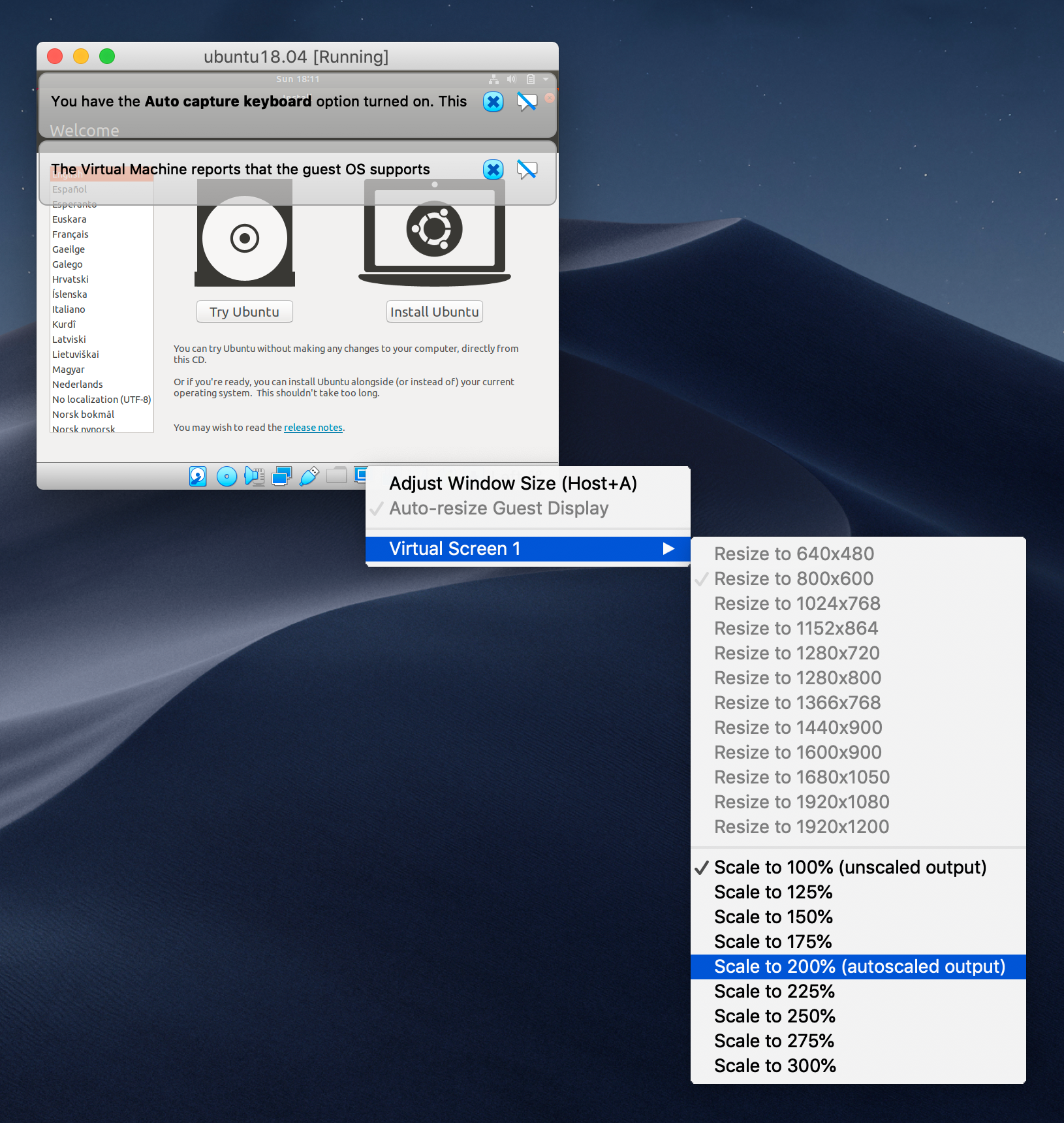This screenshot has width=1064, height=1123.
Task: Select Galego in the language list
Action: pos(102,264)
